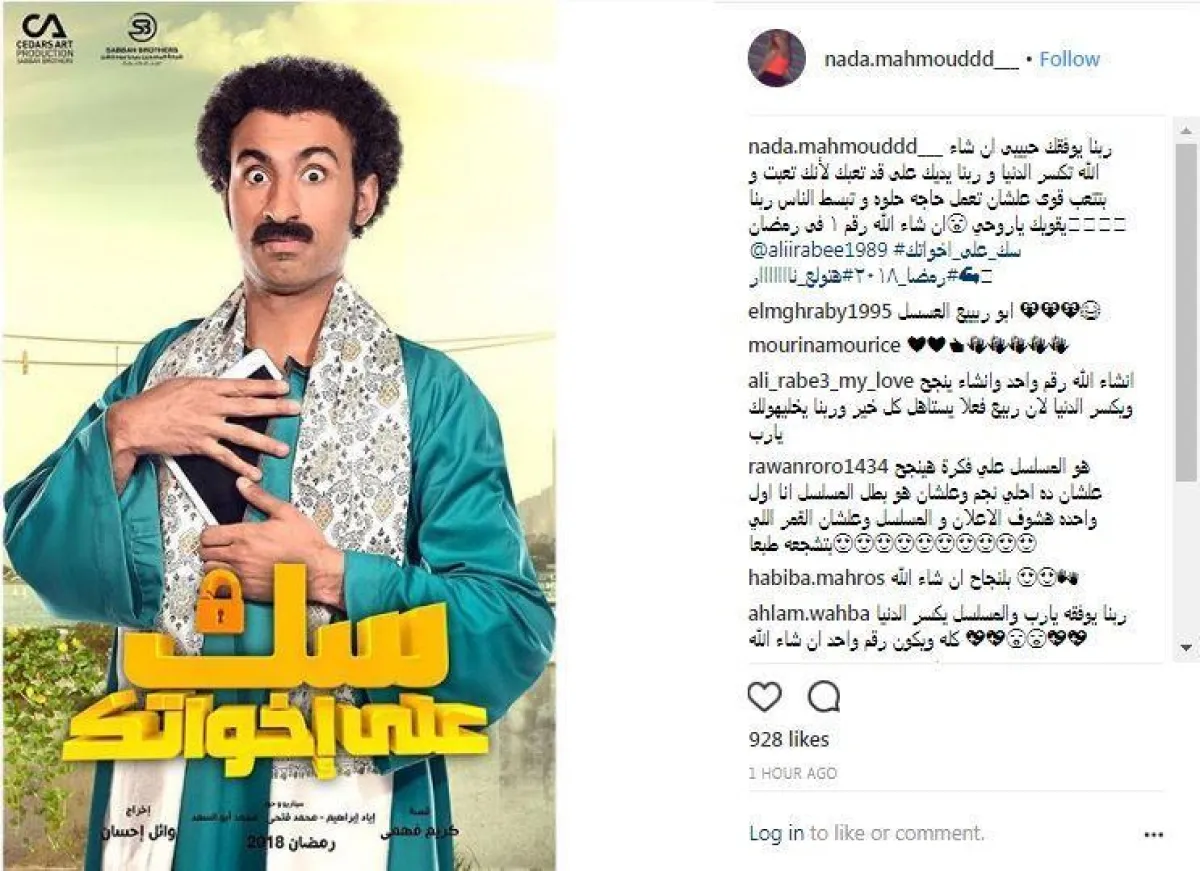Open mourinamourice commenter profile
The width and height of the screenshot is (1200, 871).
824,345
